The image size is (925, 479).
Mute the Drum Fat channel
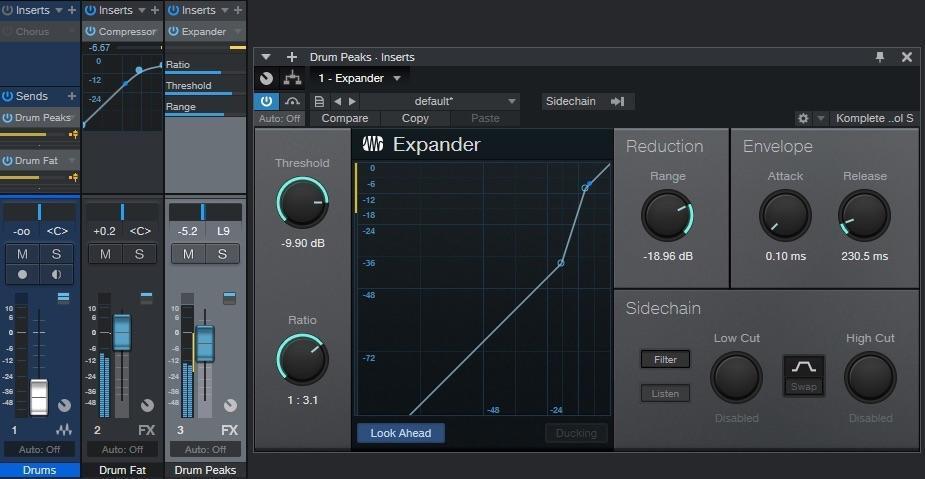(105, 254)
